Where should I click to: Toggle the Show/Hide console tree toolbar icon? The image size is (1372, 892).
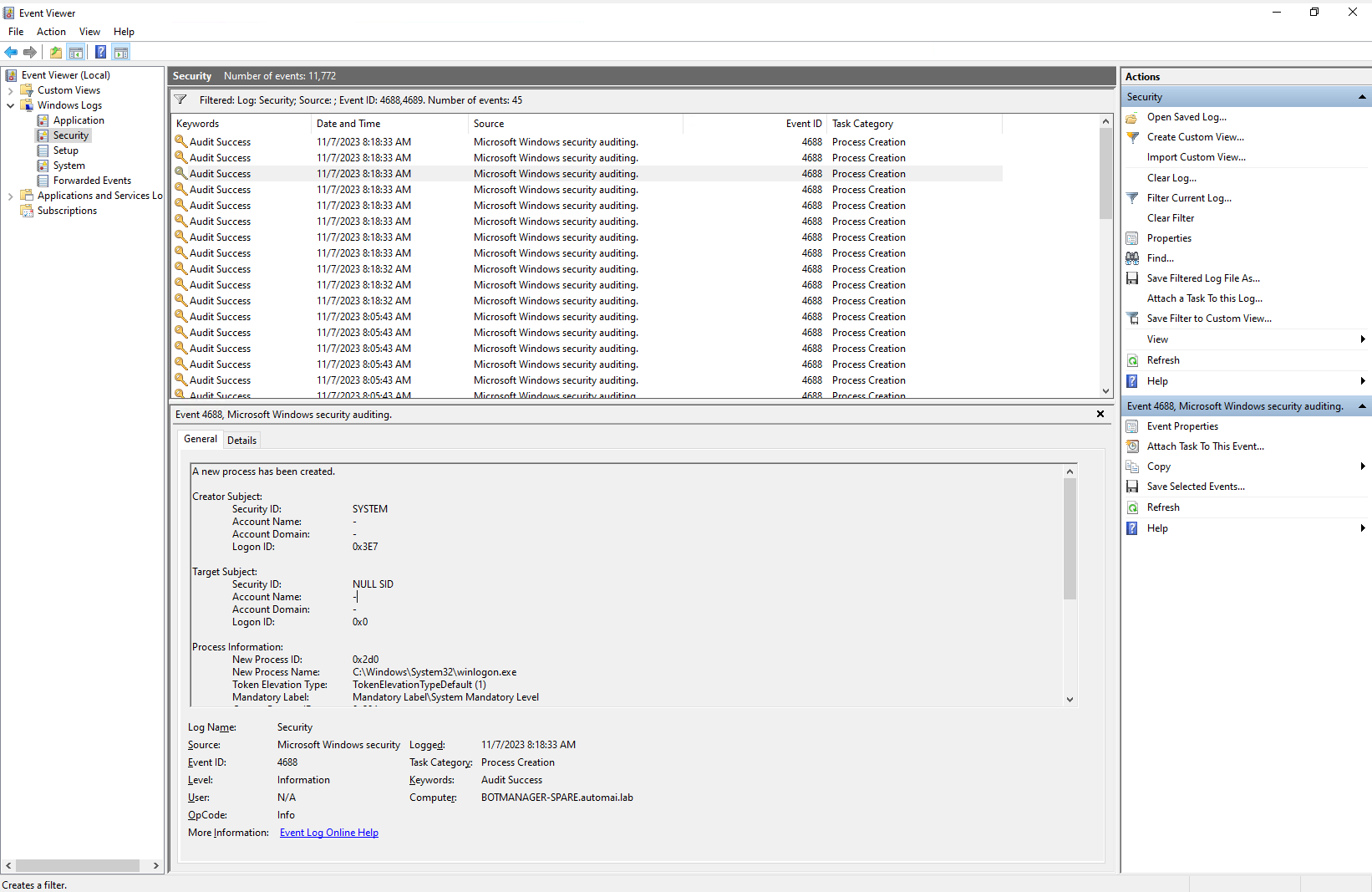tap(76, 52)
